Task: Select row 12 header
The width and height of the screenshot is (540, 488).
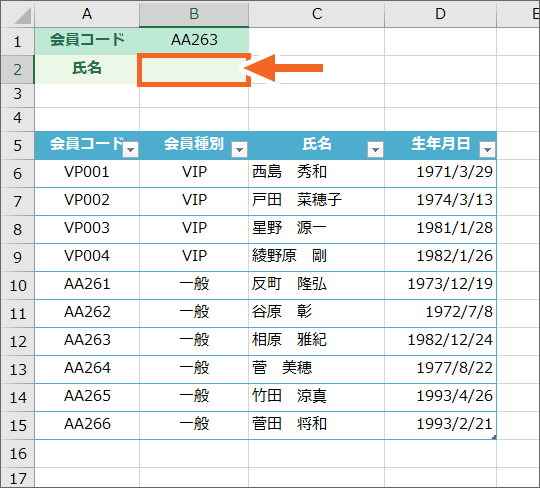Action: tap(17, 341)
